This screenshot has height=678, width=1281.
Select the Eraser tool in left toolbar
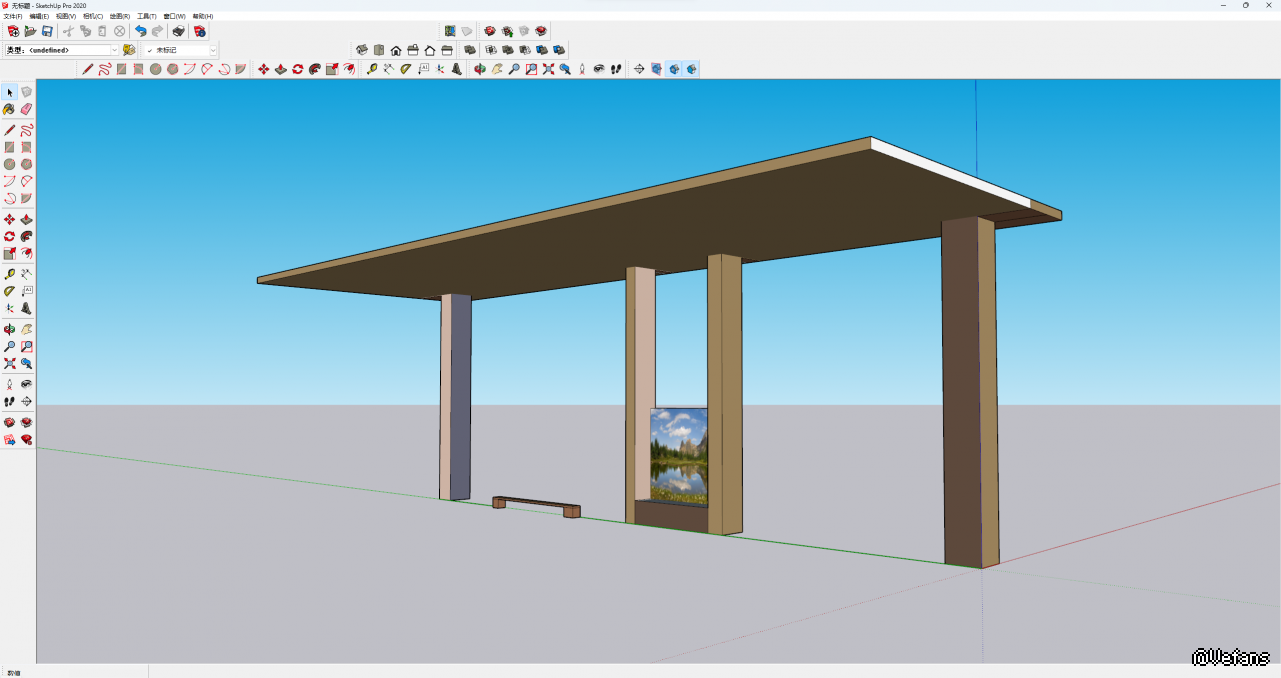tap(27, 109)
